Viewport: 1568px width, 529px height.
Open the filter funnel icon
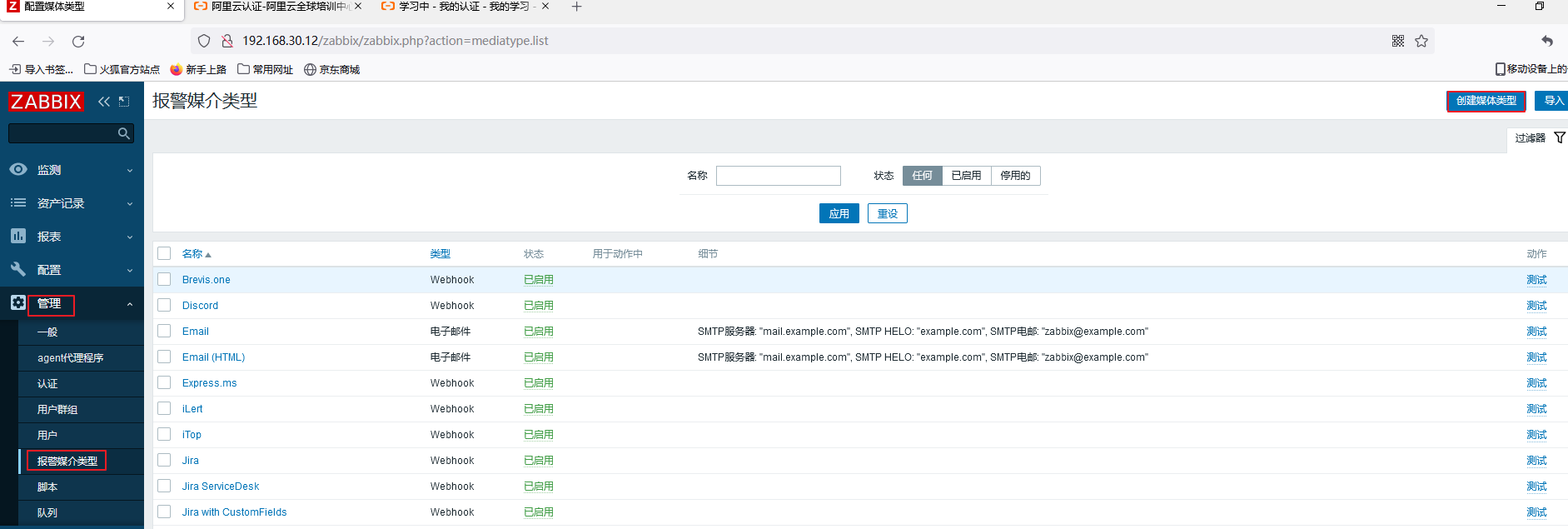pyautogui.click(x=1560, y=137)
